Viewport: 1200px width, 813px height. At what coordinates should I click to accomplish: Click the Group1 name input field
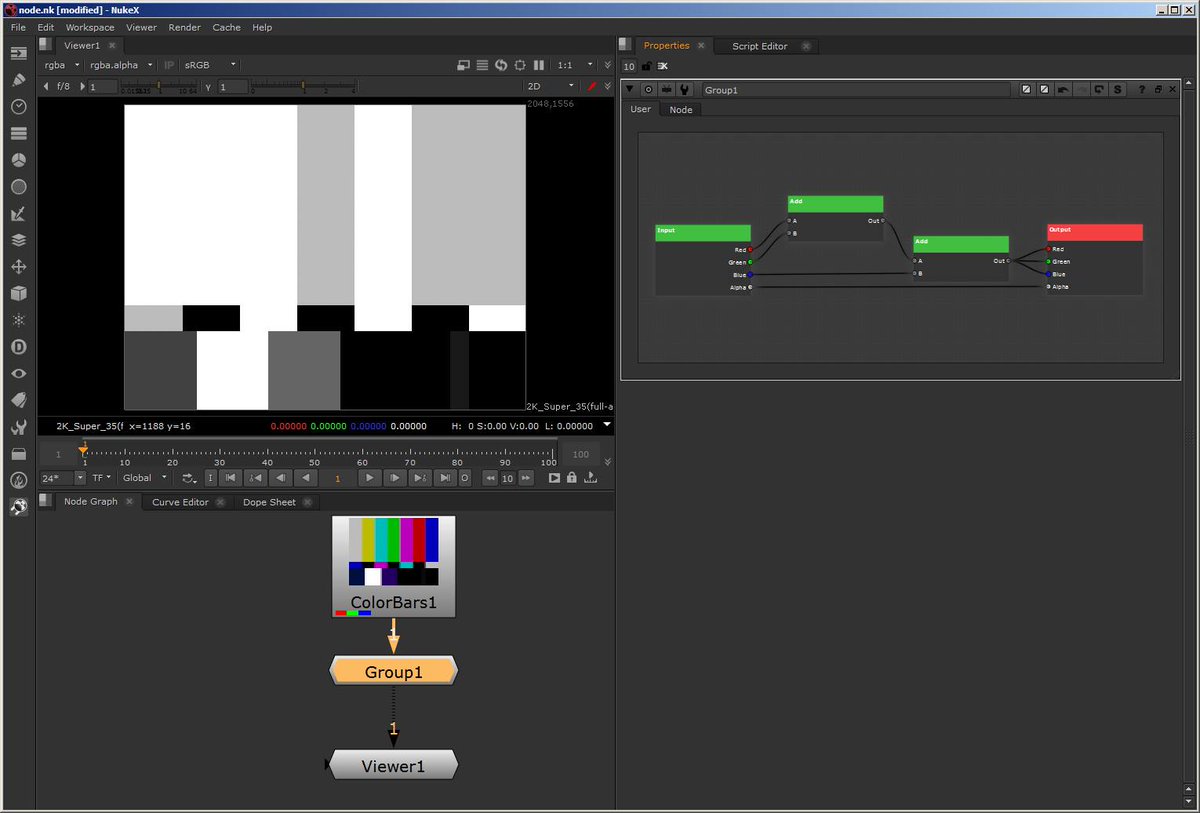point(856,90)
